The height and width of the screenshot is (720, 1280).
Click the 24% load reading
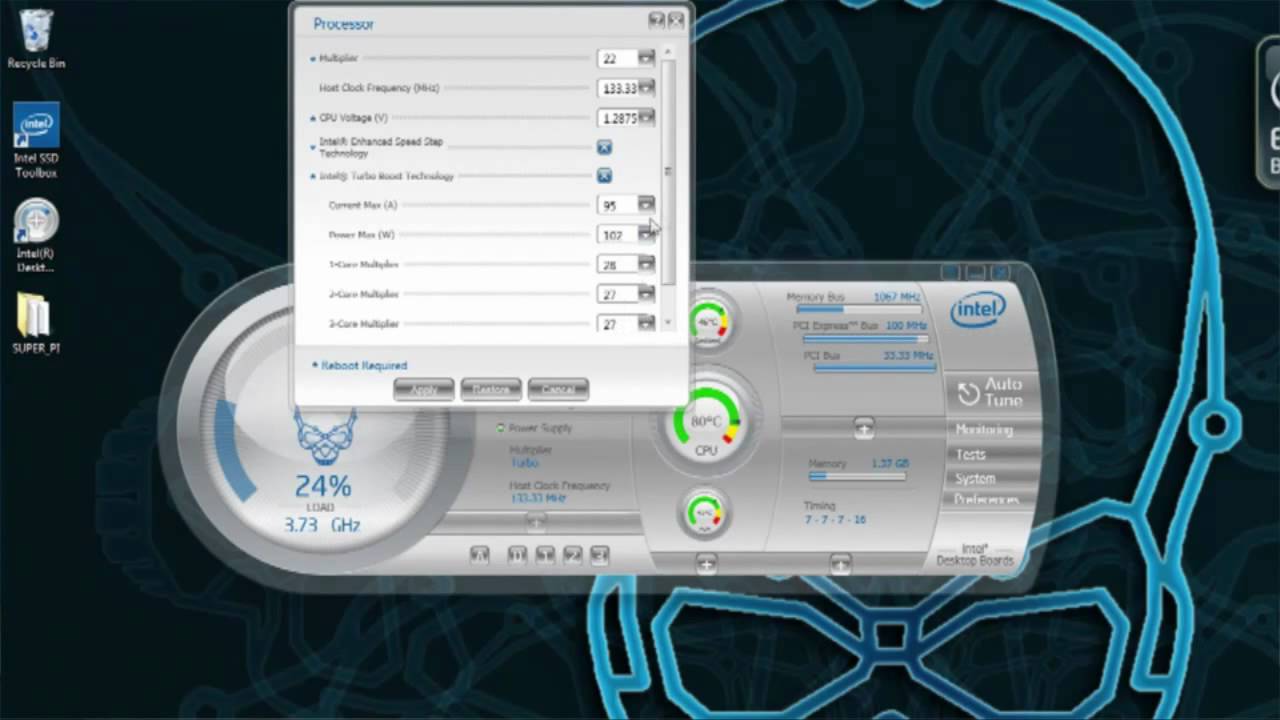323,487
